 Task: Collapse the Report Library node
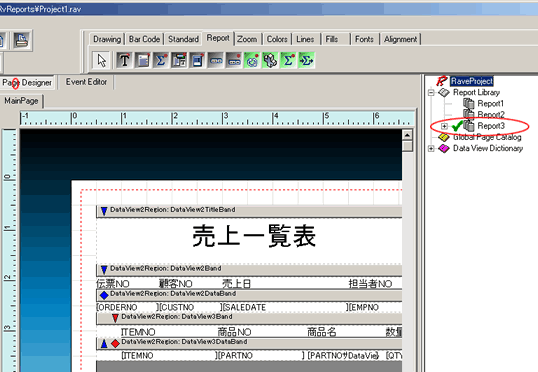point(431,92)
